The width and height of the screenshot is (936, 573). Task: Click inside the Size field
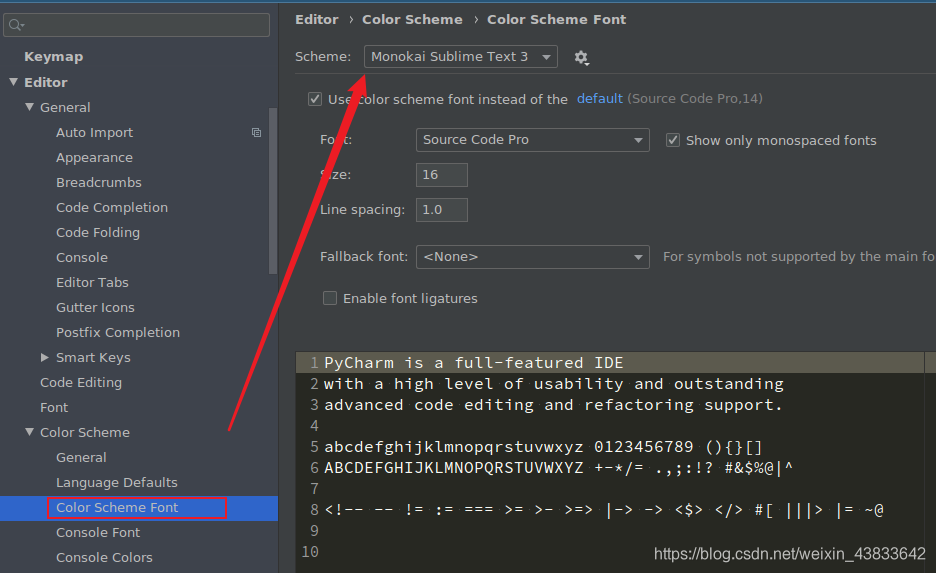[442, 175]
